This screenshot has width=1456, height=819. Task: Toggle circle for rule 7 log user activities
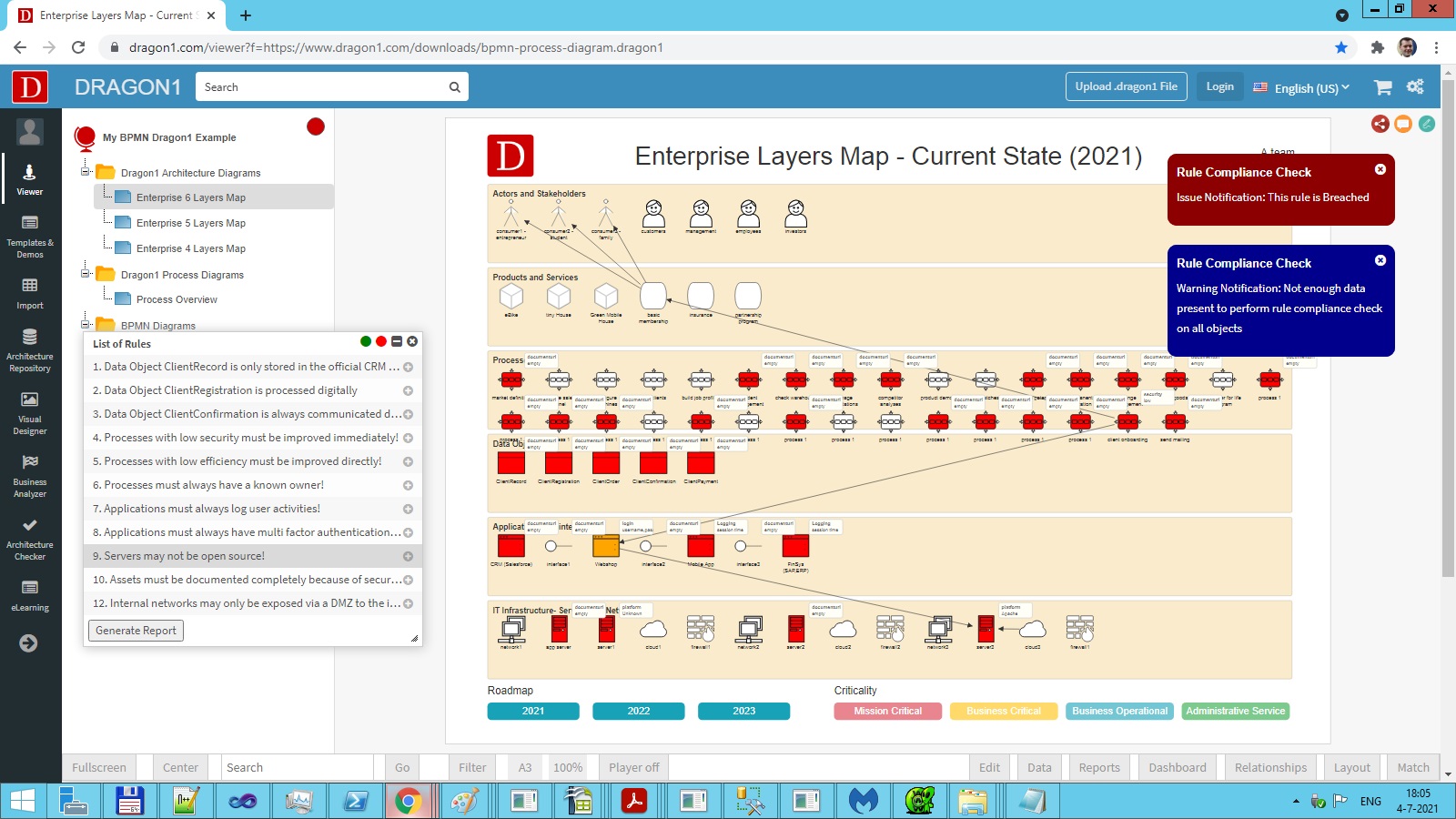point(408,510)
